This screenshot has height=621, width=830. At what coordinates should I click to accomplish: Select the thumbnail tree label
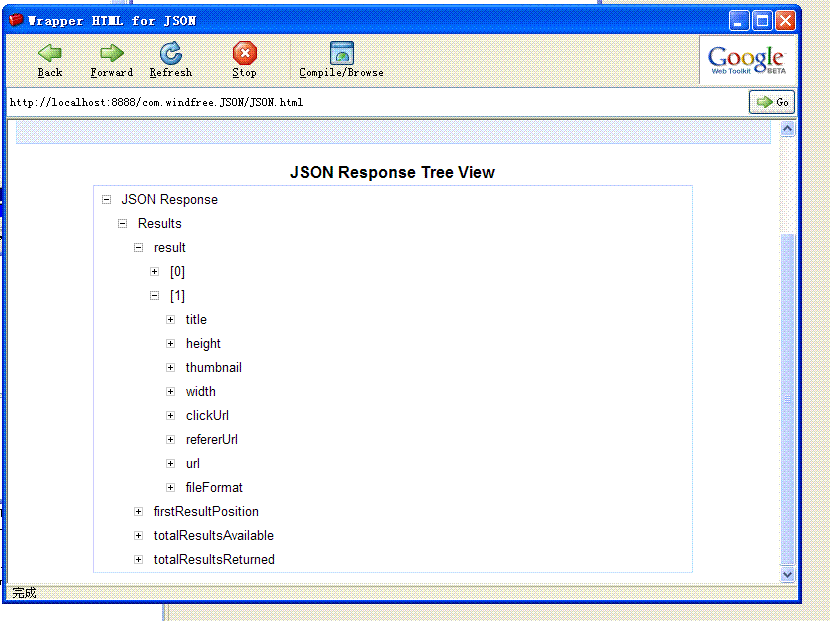click(213, 367)
